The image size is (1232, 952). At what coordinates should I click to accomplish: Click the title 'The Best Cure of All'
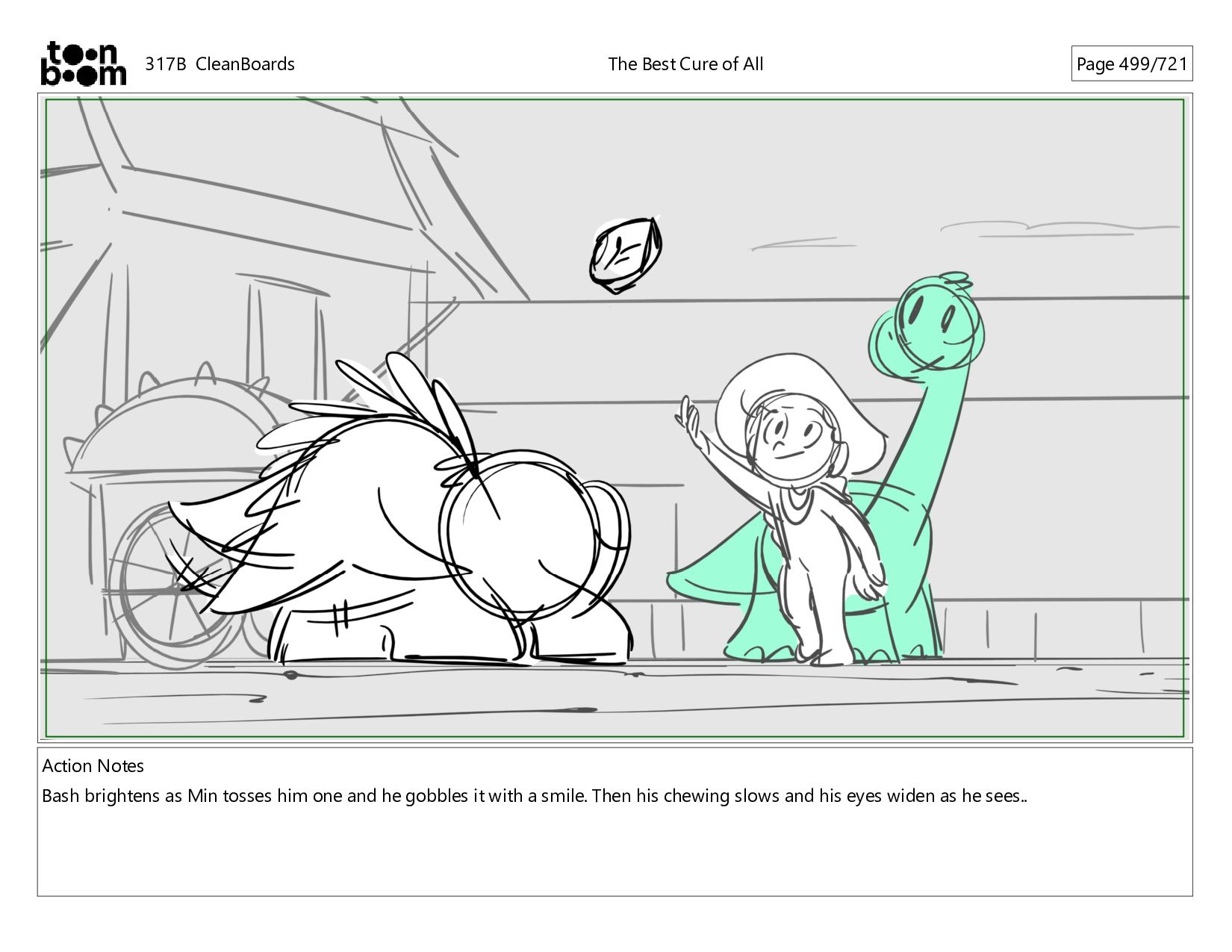tap(685, 64)
